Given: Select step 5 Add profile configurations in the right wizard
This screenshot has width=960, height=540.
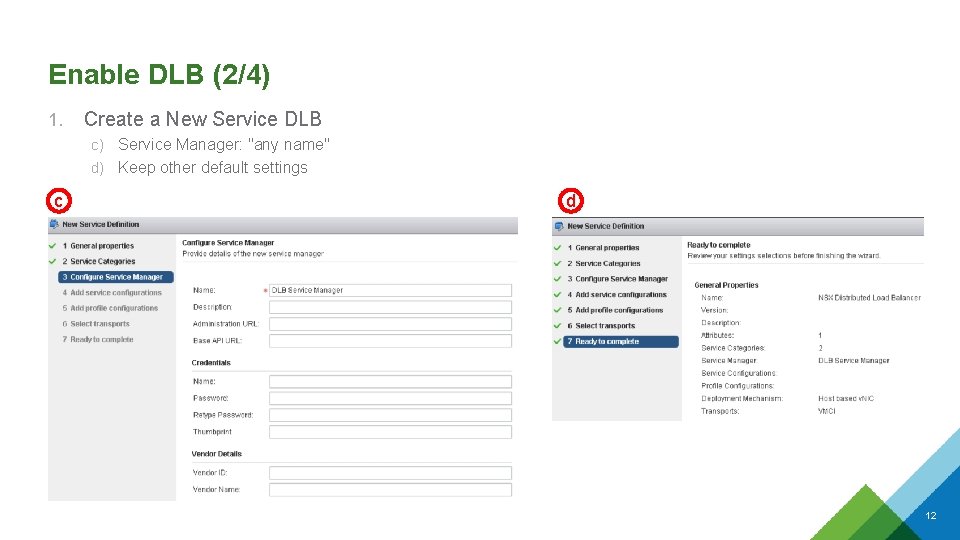Looking at the screenshot, I should point(615,310).
